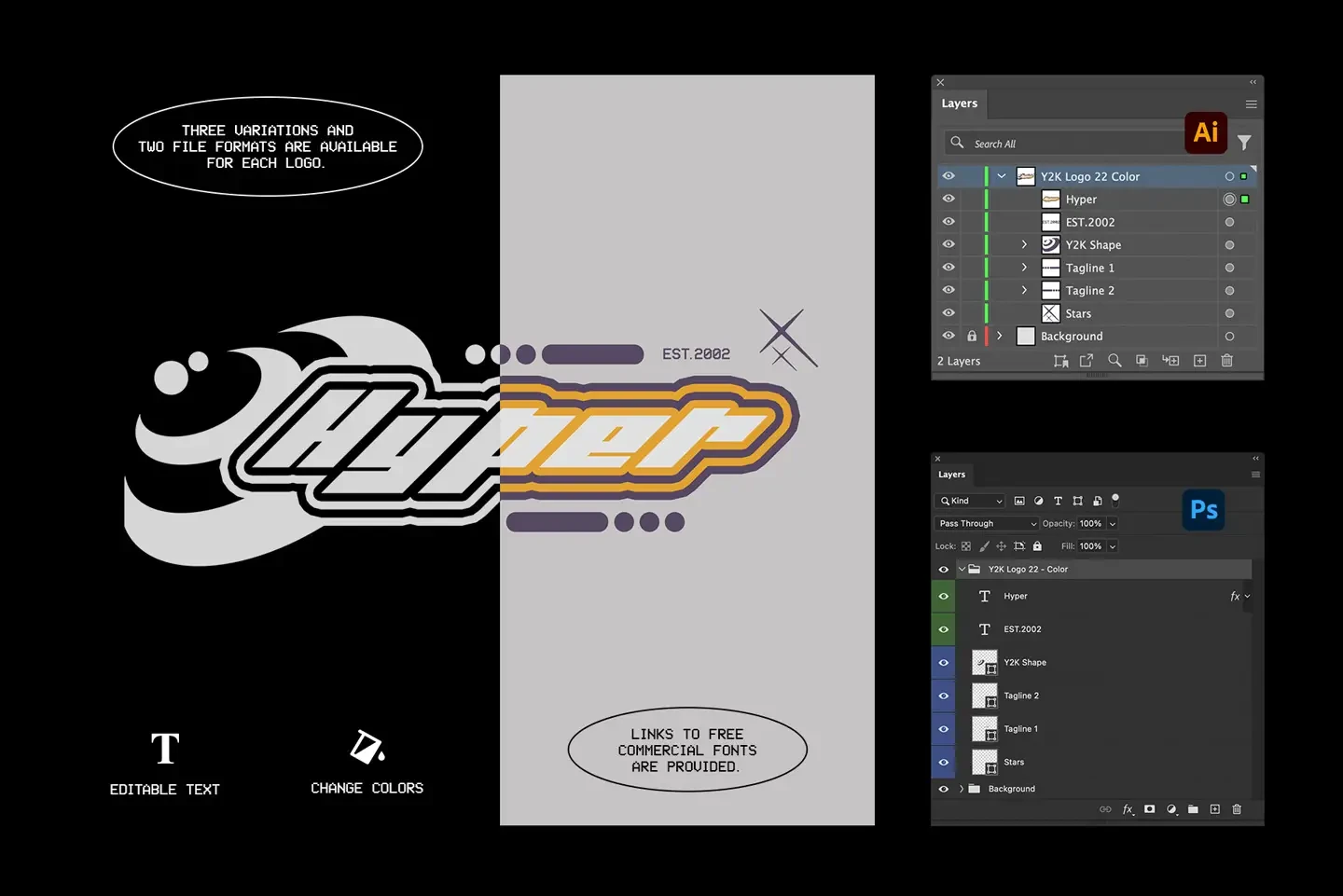Open the Pass Through blend mode dropdown

(986, 523)
